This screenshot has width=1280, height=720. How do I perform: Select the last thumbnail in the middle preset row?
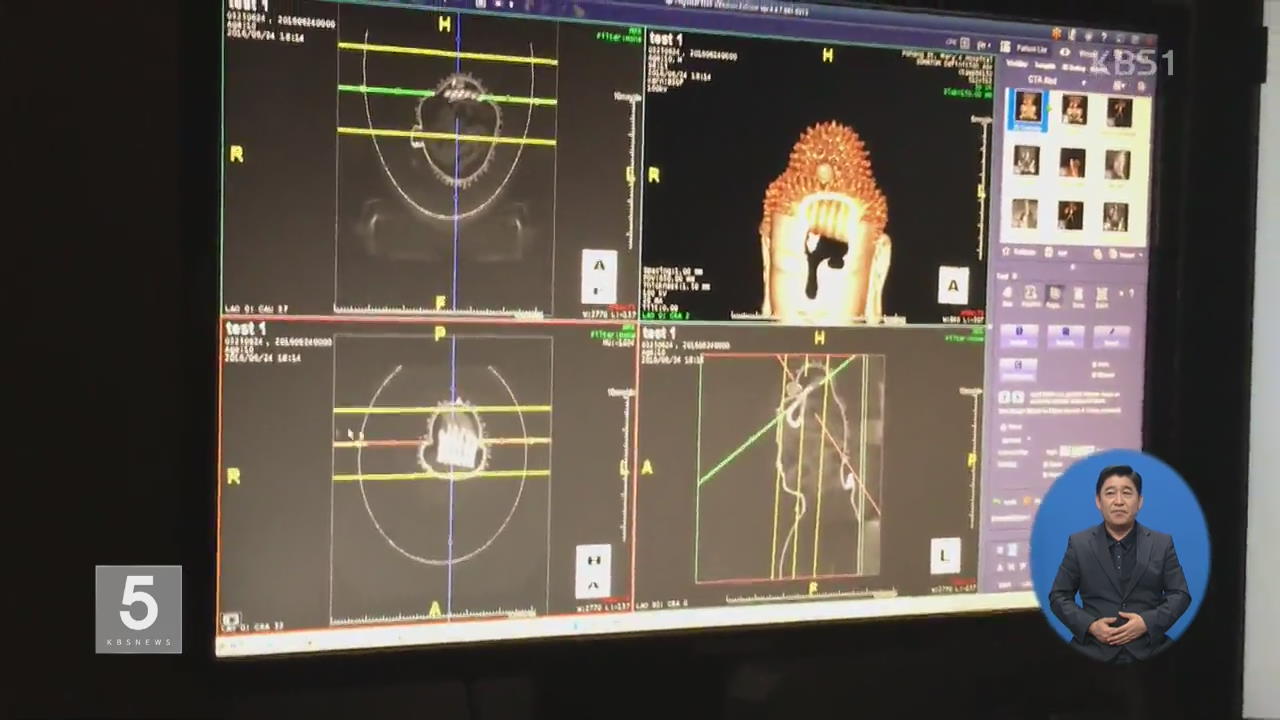tap(1117, 164)
